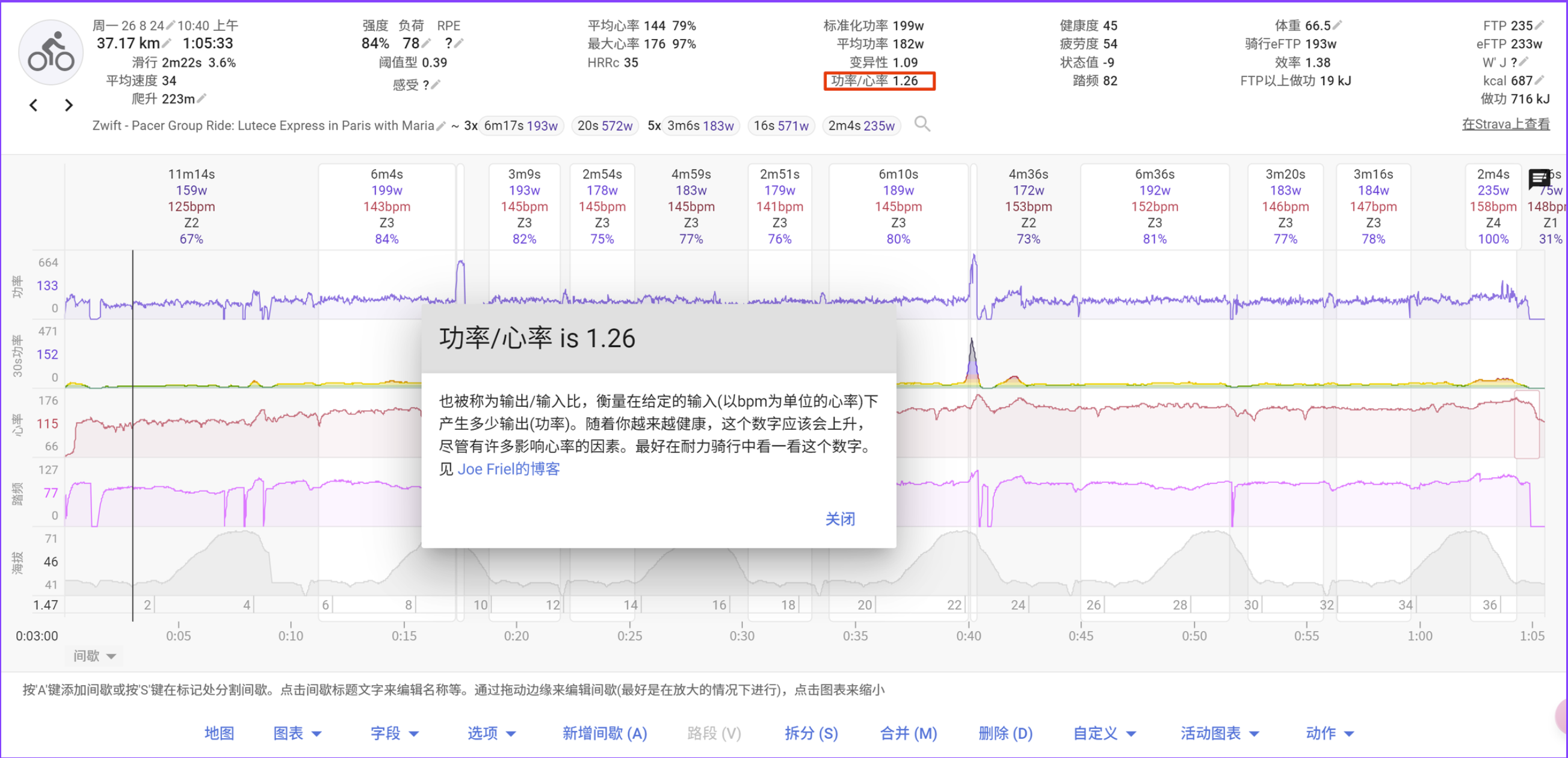Expand the 图表 dropdown menu

(x=297, y=733)
